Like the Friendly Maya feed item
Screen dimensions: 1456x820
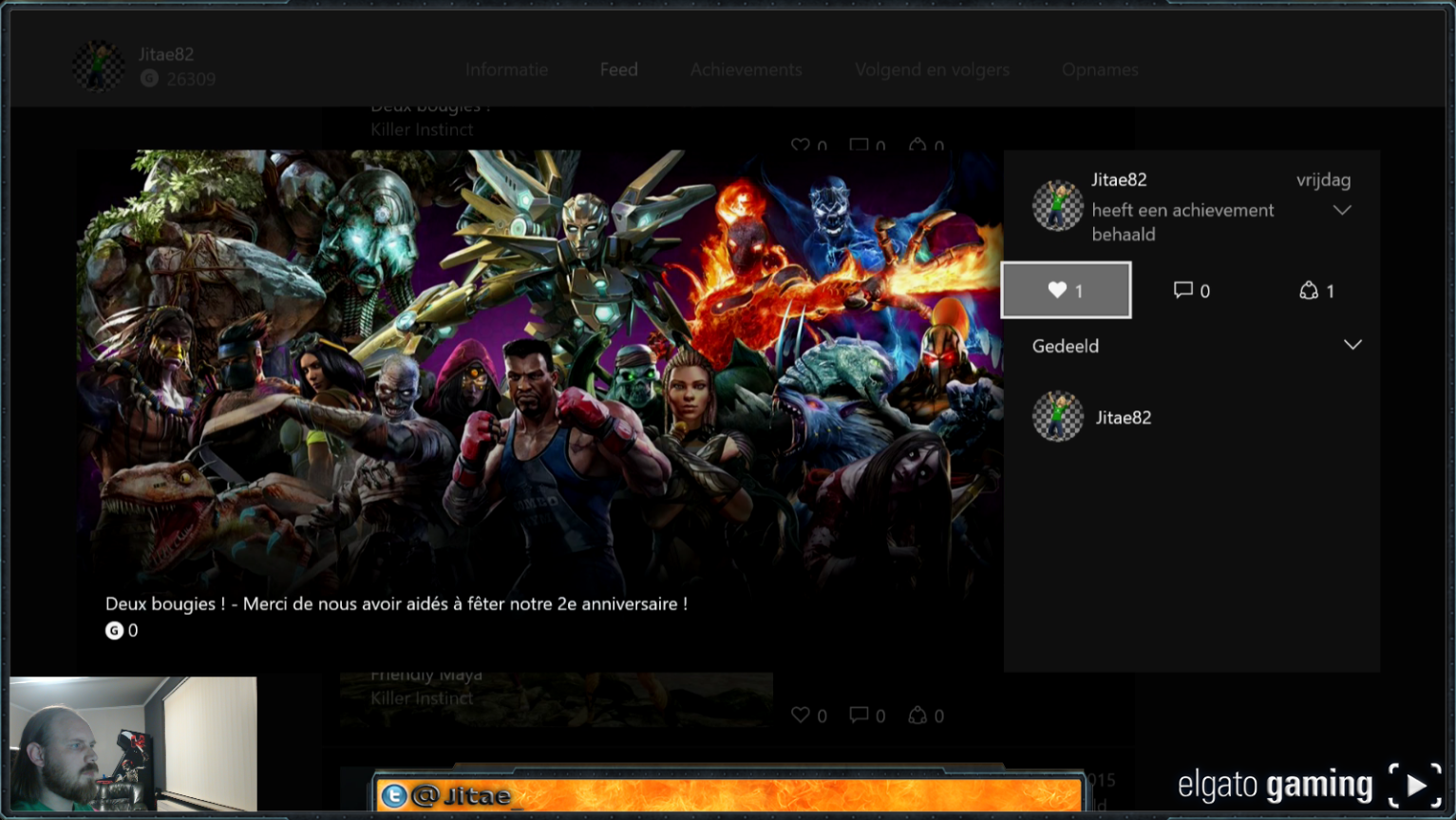tap(808, 715)
